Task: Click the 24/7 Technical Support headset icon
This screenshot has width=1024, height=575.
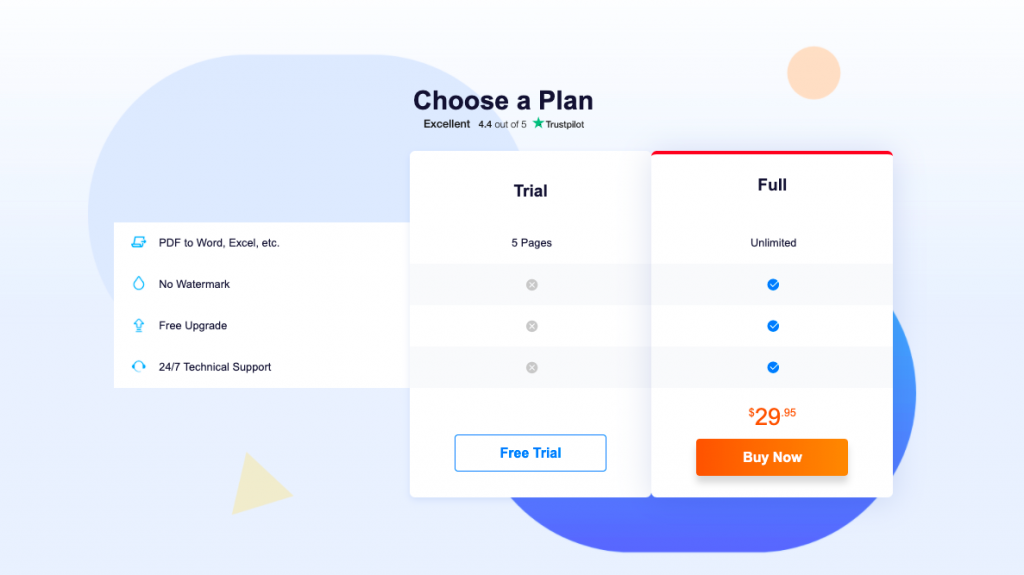Action: pyautogui.click(x=138, y=367)
